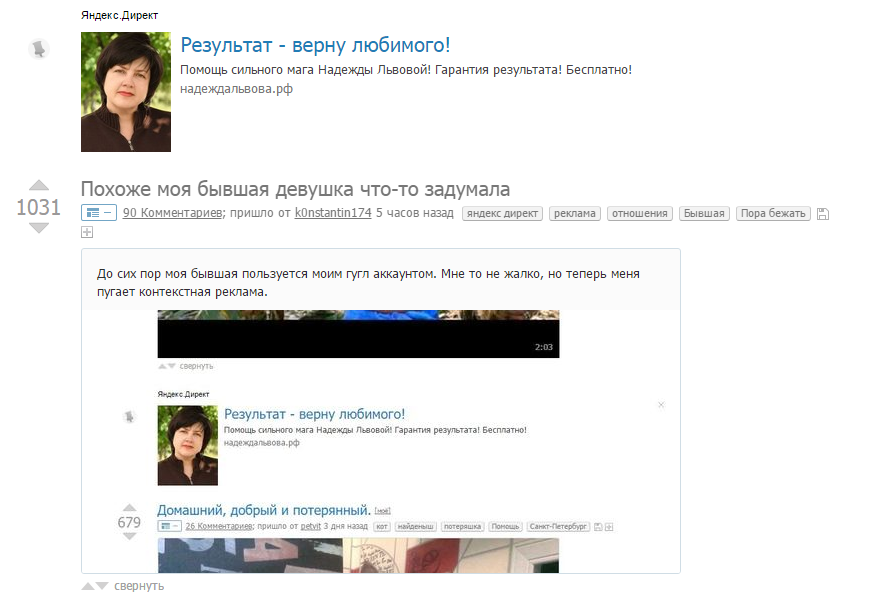Click the 'Яндекс.Директ' label above the large ad
The width and height of the screenshot is (885, 608).
(119, 16)
